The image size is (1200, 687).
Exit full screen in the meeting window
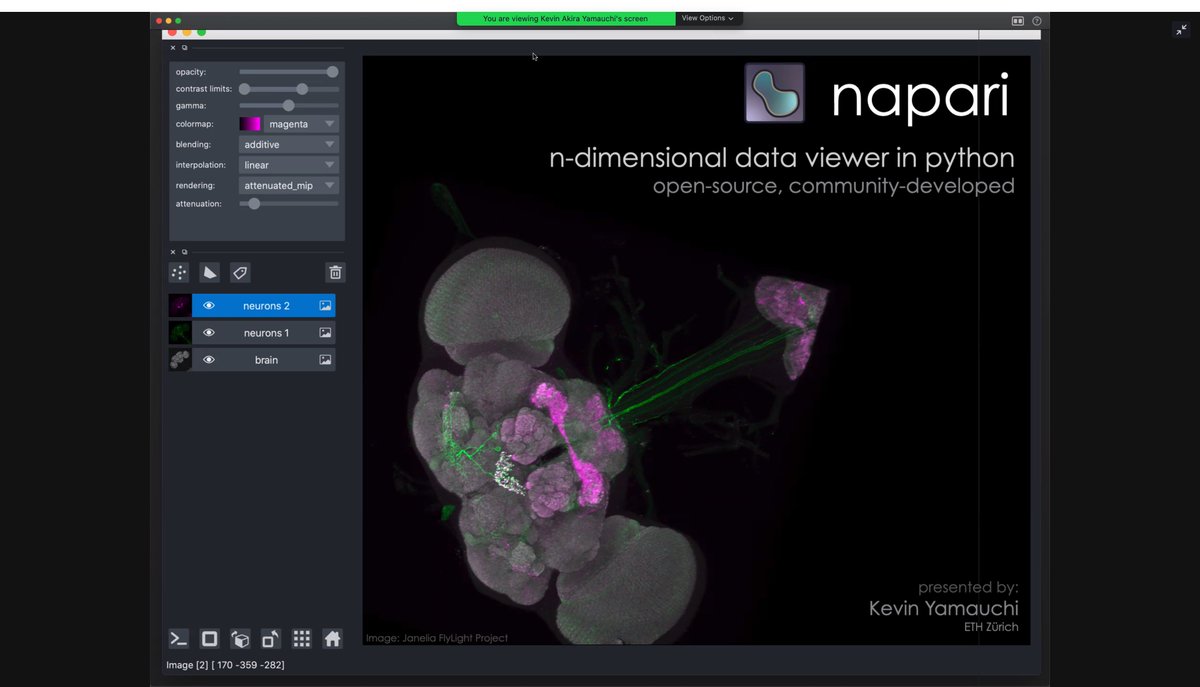point(1181,30)
